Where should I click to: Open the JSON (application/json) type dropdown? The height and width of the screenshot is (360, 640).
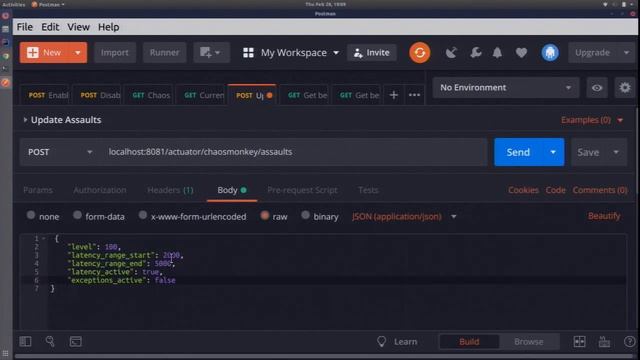404,216
